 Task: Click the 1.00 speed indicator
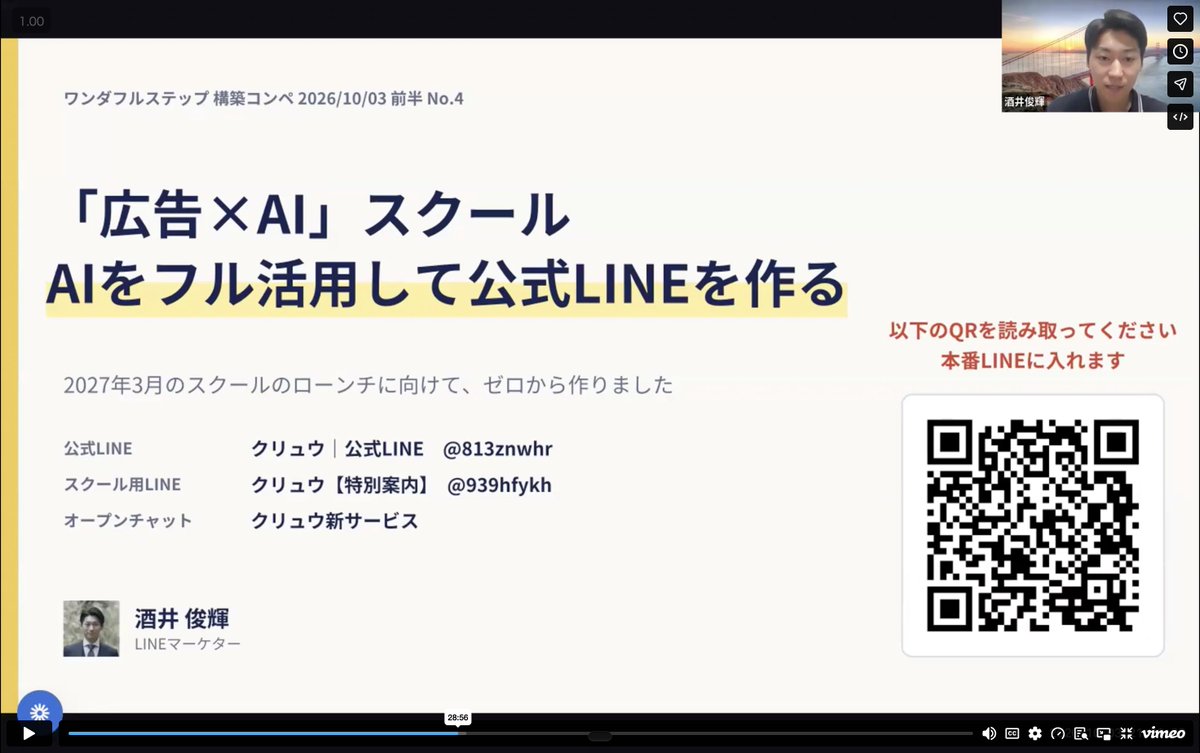(x=32, y=21)
